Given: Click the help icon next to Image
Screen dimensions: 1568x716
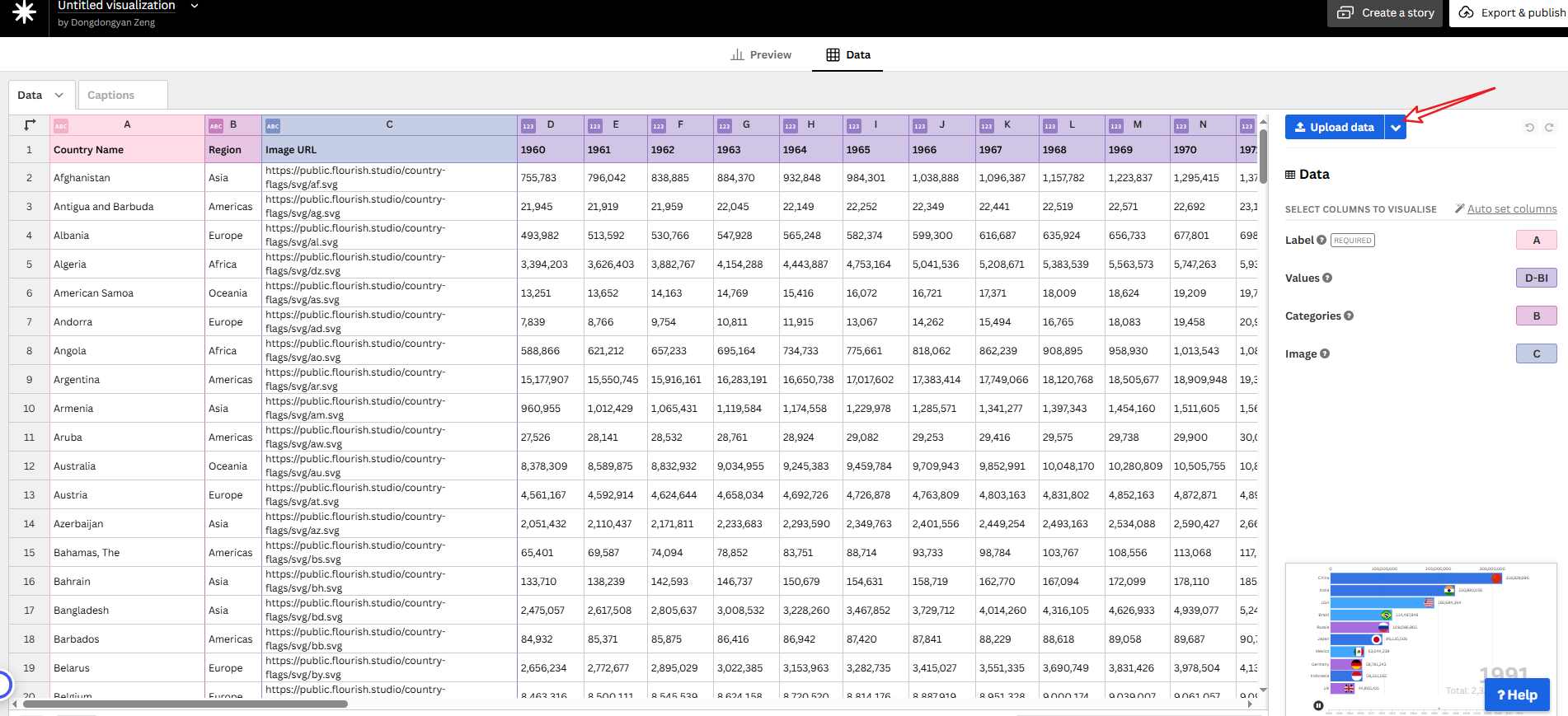Looking at the screenshot, I should pos(1325,353).
